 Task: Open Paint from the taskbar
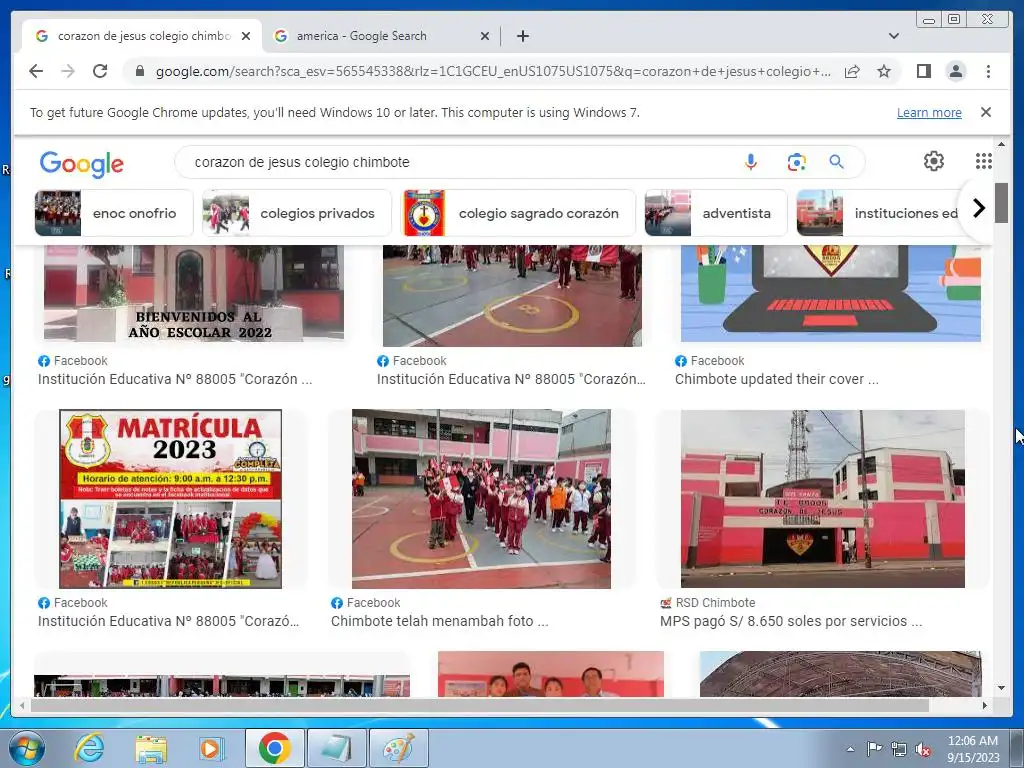[399, 748]
